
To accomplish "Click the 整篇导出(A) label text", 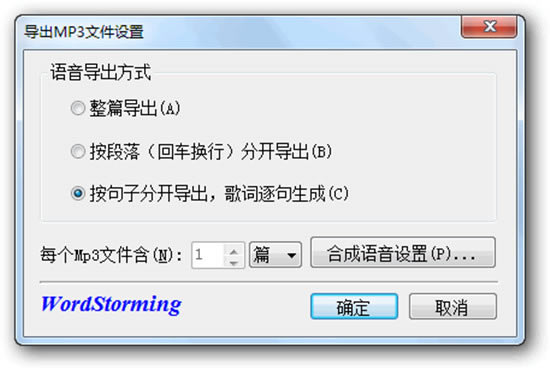I will [x=135, y=108].
